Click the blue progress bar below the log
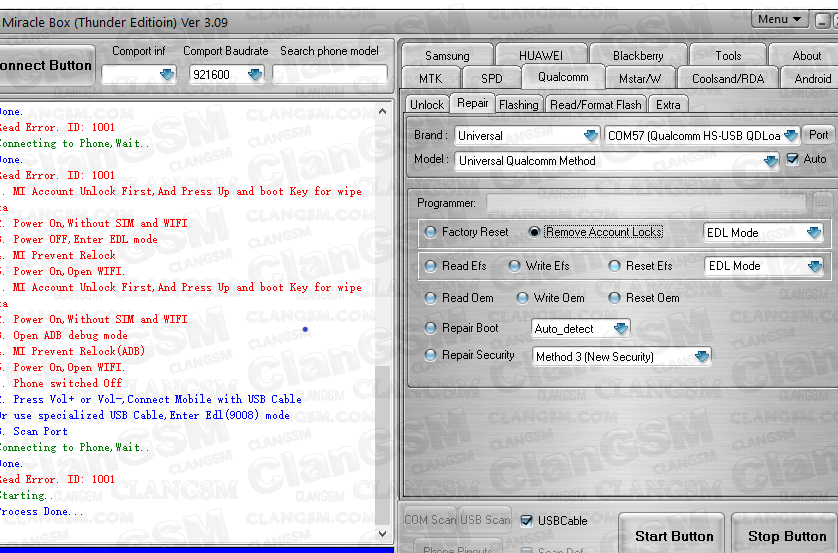The image size is (838, 553). coord(197,550)
